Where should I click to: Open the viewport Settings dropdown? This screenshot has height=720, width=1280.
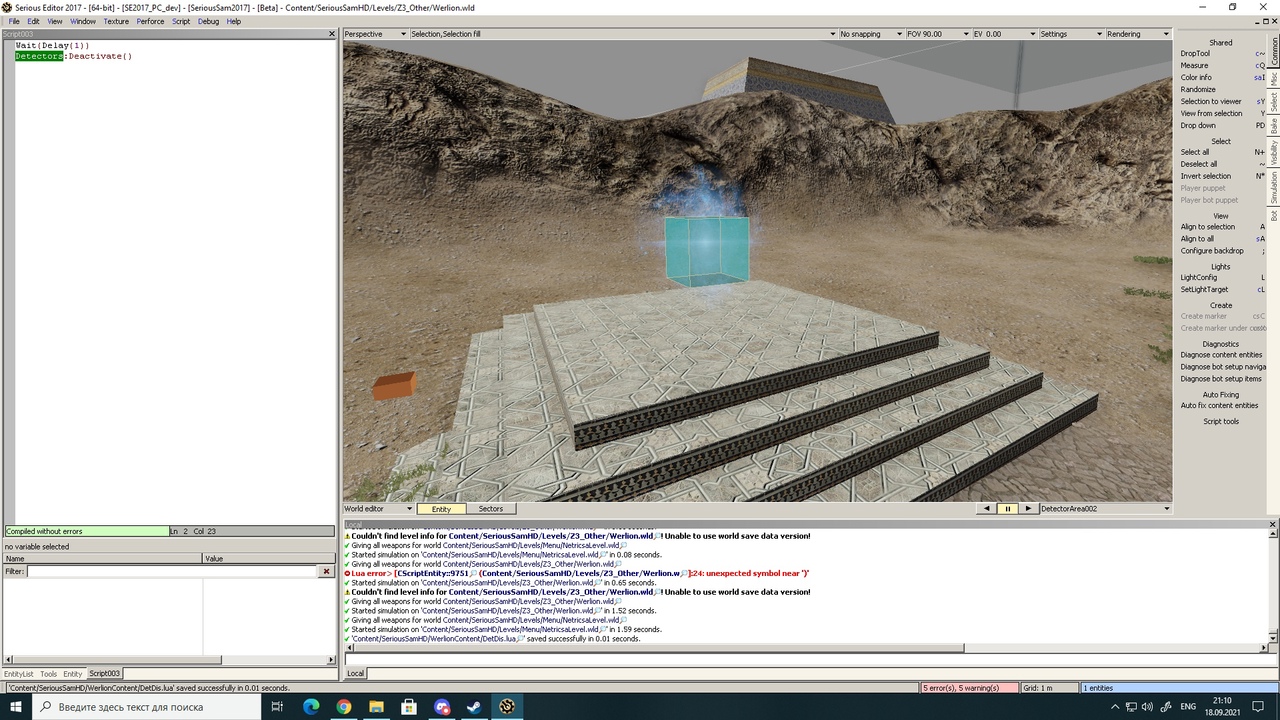(x=1070, y=34)
